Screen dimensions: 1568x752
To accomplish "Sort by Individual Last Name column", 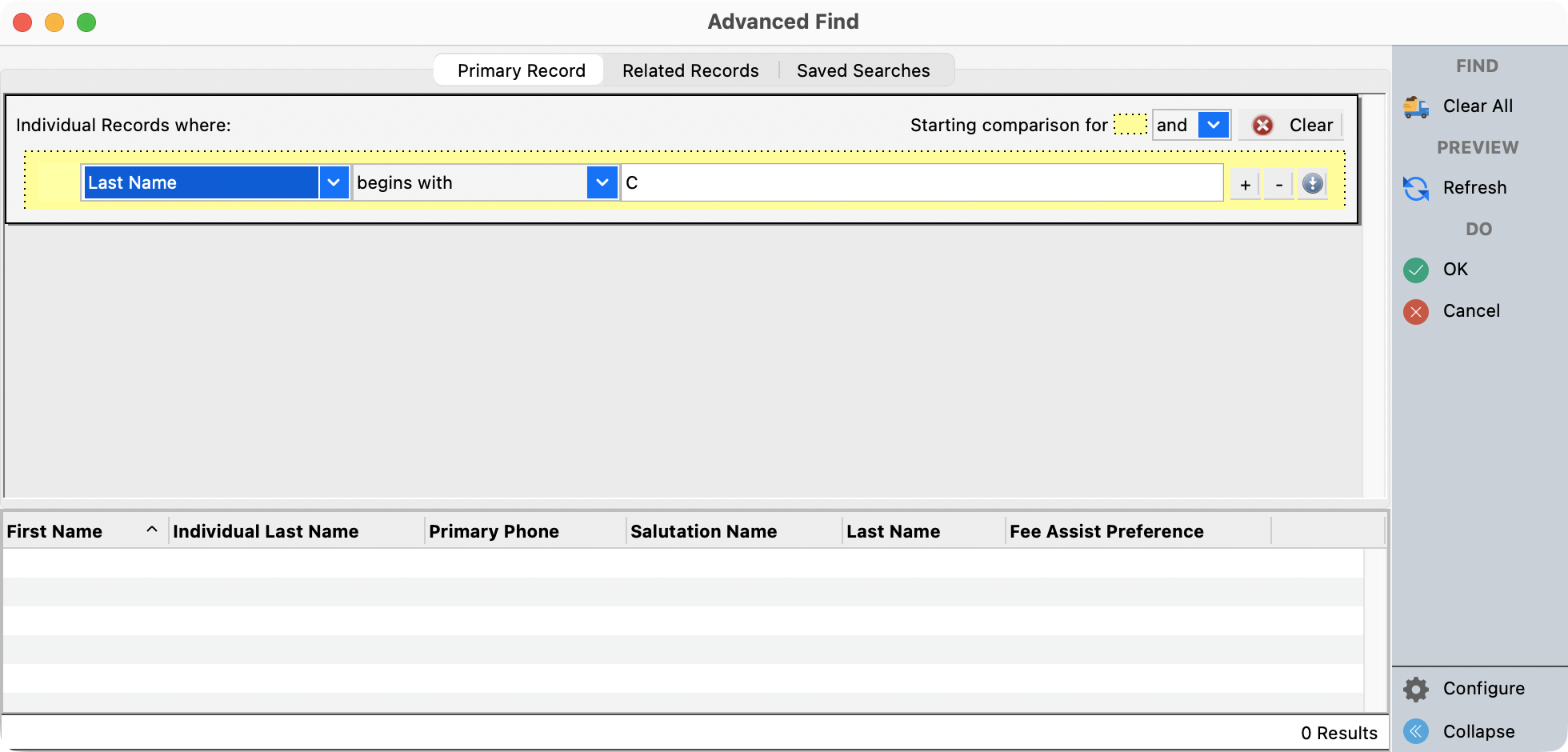I will pos(296,531).
